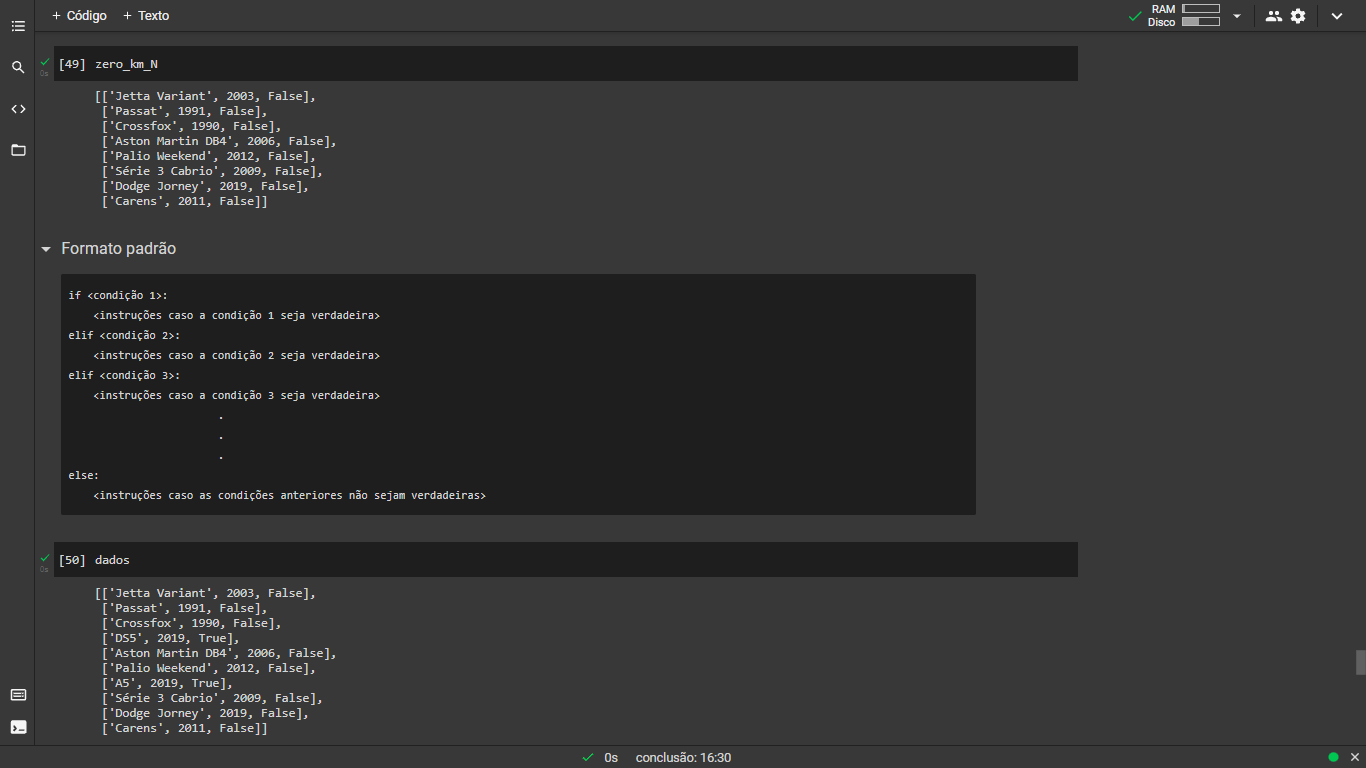Viewport: 1366px width, 768px height.
Task: Open the table of contents panel
Action: [x=18, y=26]
